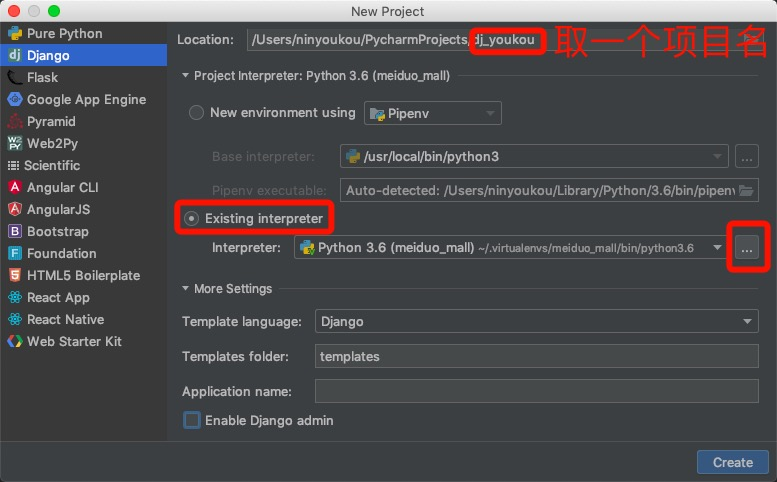Collapse the More Settings section
Screen dimensions: 777x482
coord(185,288)
